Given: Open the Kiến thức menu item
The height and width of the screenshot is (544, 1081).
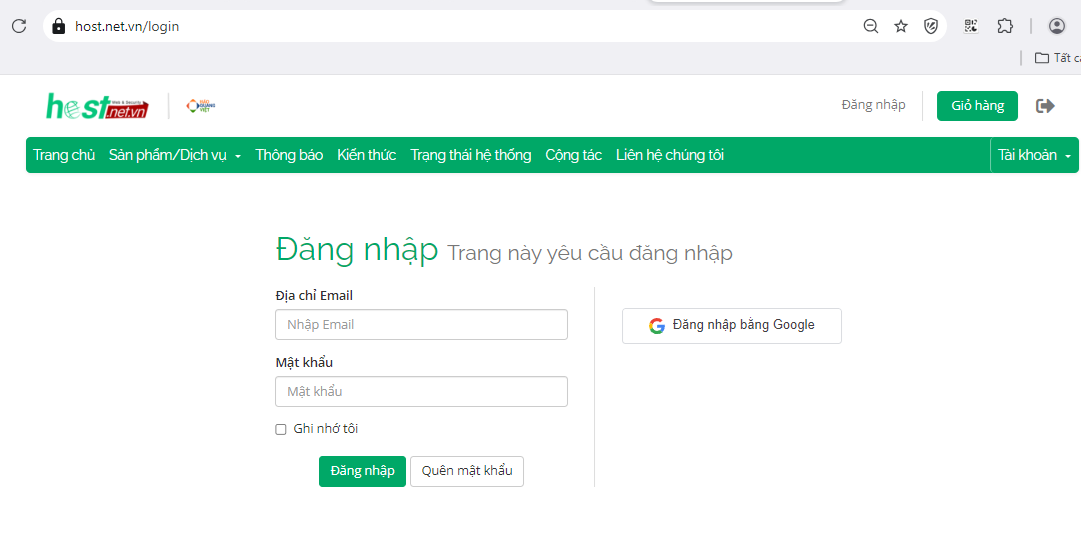Looking at the screenshot, I should pyautogui.click(x=366, y=155).
